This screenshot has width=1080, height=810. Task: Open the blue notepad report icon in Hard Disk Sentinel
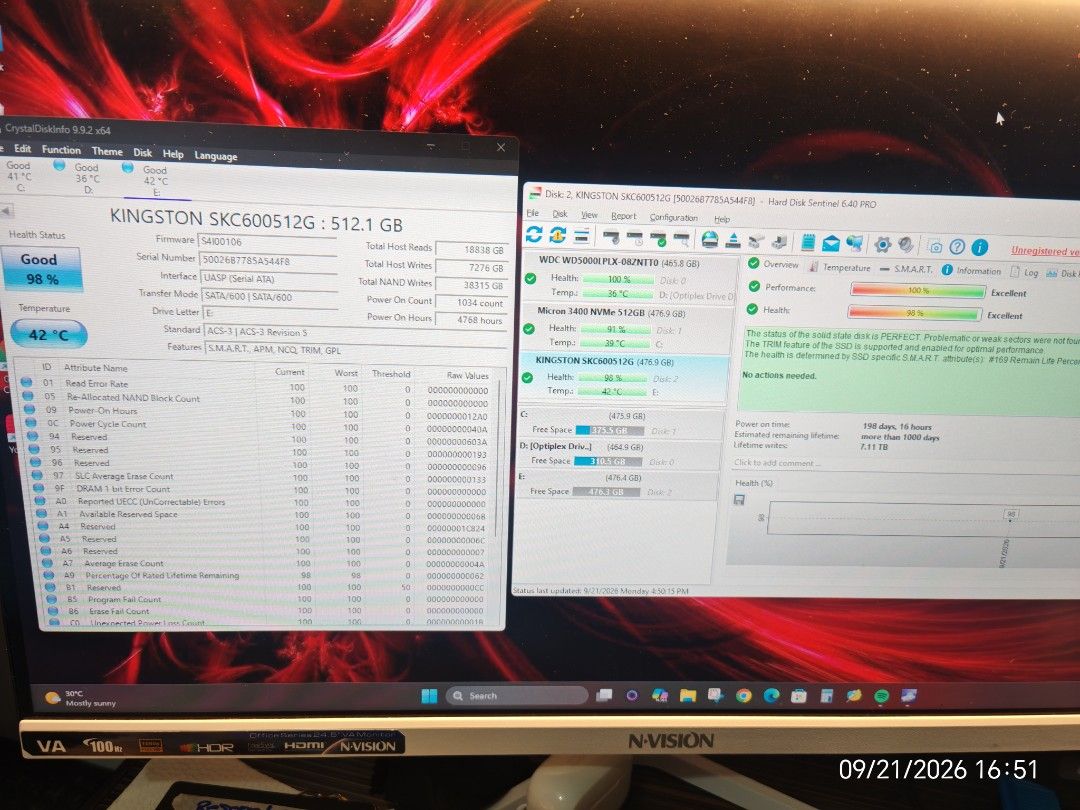point(808,242)
